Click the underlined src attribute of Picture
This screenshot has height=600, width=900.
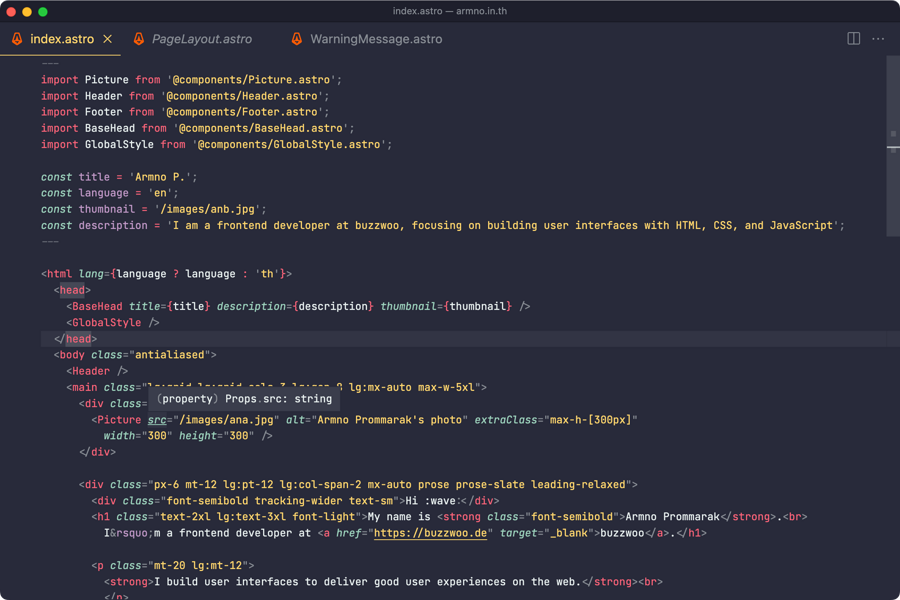pyautogui.click(x=157, y=420)
